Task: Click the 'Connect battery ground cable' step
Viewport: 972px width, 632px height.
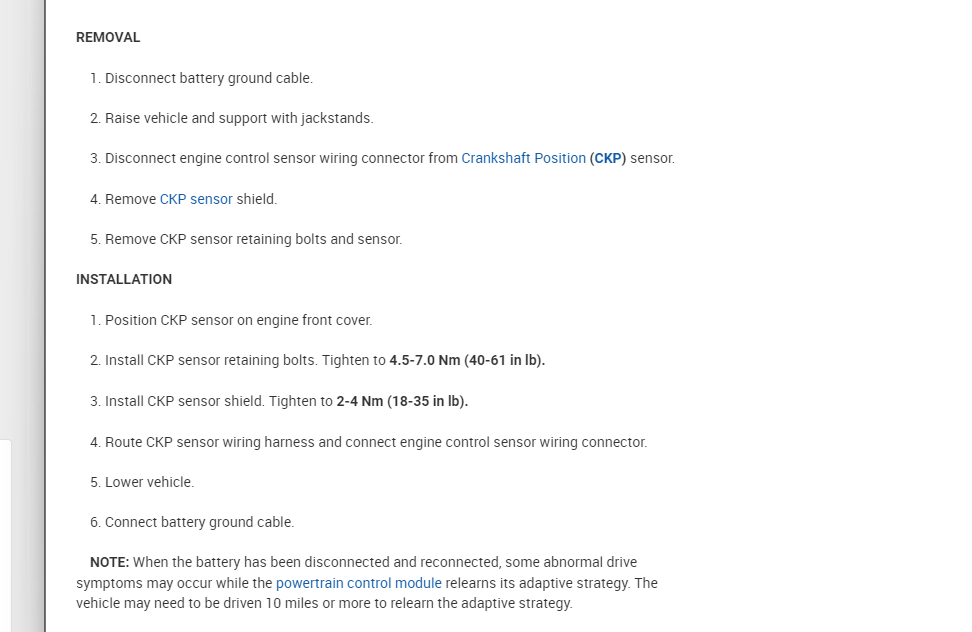Action: coord(199,522)
